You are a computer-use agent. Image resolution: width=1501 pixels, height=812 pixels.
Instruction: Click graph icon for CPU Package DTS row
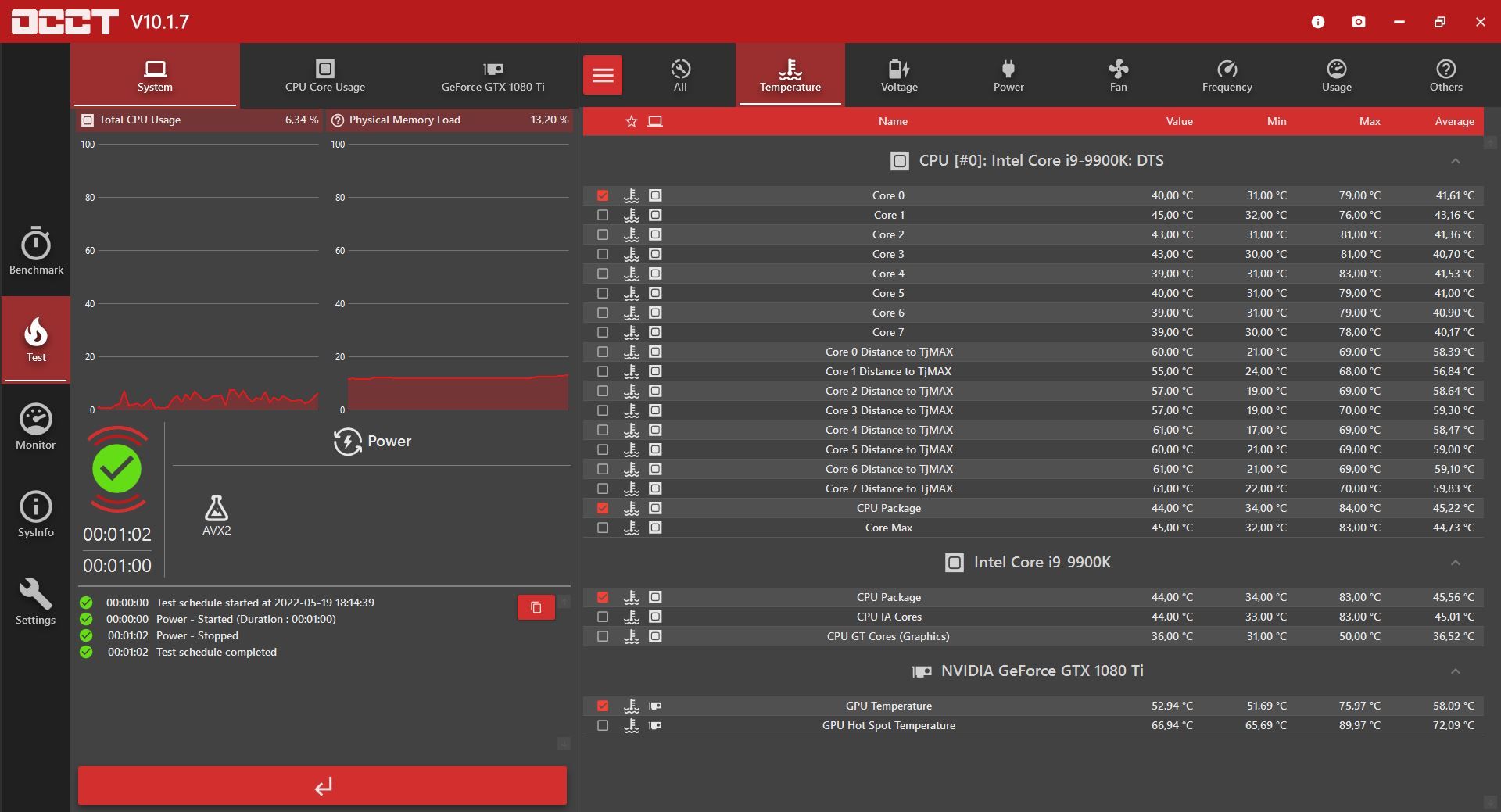click(632, 508)
